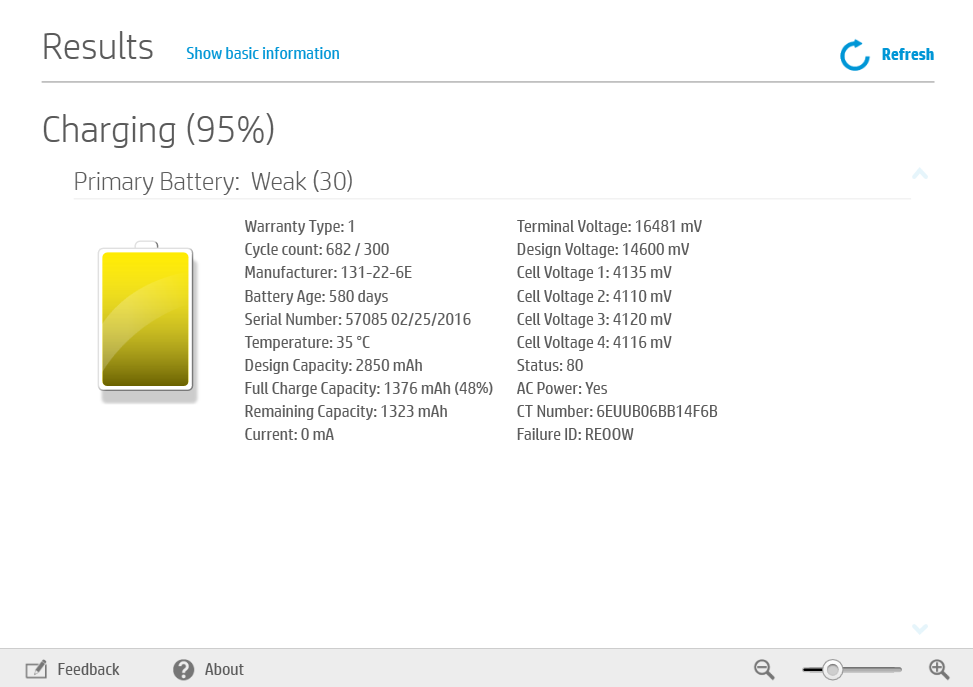Click the Feedback label text
This screenshot has height=687, width=973.
[89, 669]
